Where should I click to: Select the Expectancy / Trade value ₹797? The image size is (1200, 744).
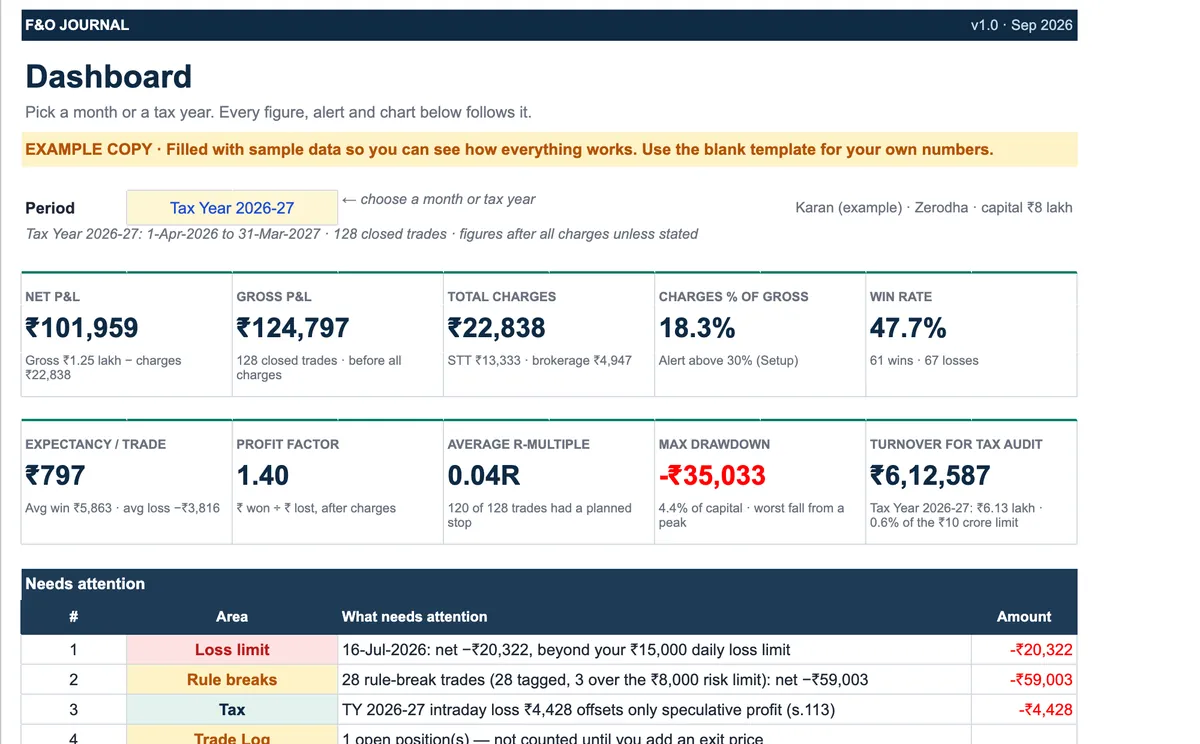[55, 475]
